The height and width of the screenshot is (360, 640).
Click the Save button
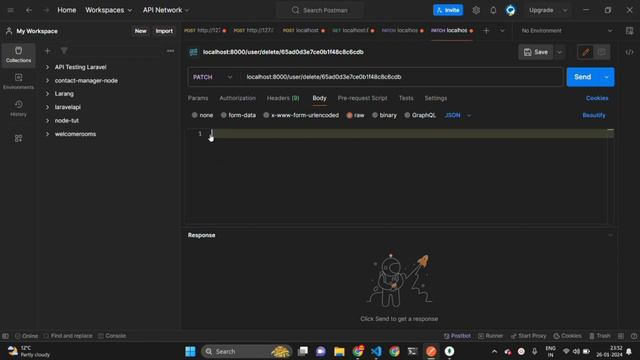coord(536,52)
